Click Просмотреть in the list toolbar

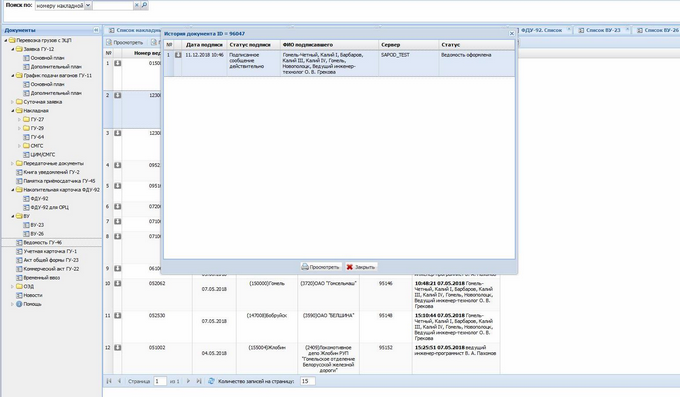coord(124,43)
